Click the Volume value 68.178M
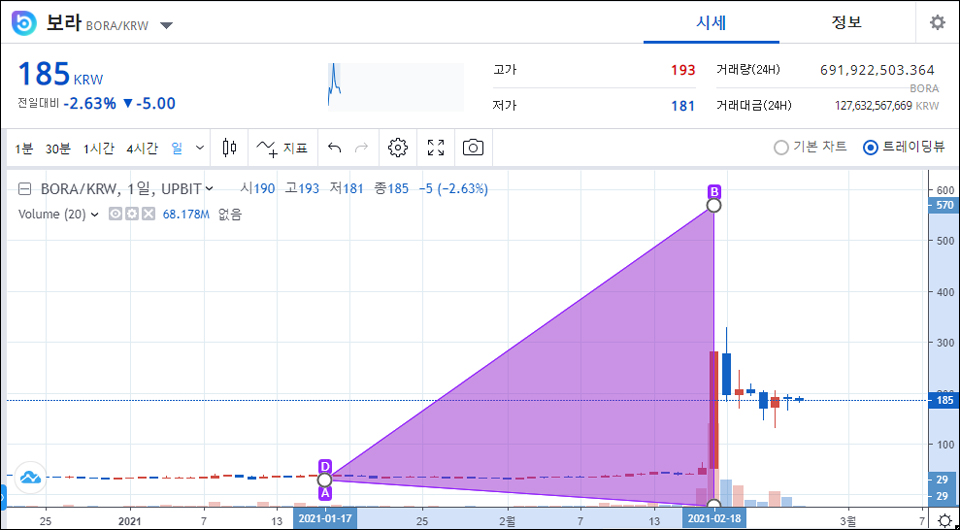Image resolution: width=960 pixels, height=530 pixels. [186, 215]
